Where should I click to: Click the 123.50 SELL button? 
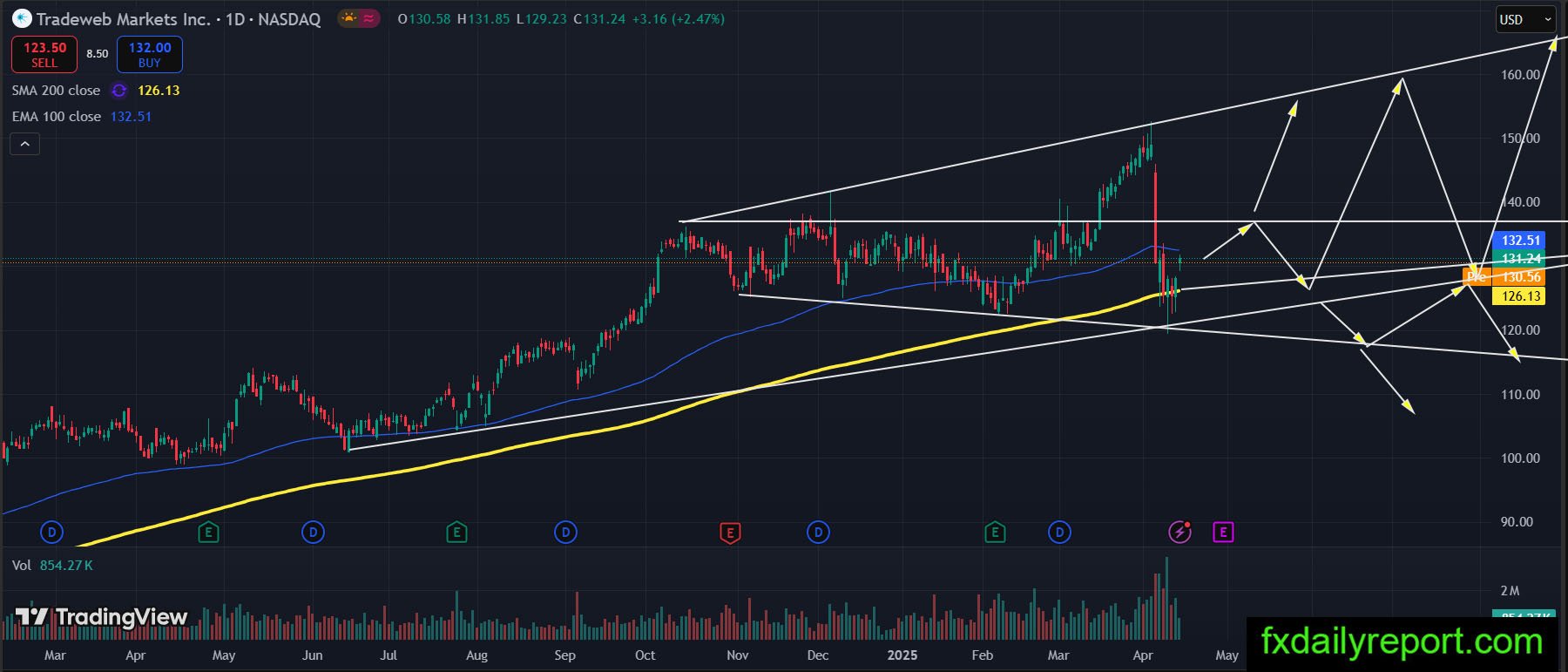44,54
